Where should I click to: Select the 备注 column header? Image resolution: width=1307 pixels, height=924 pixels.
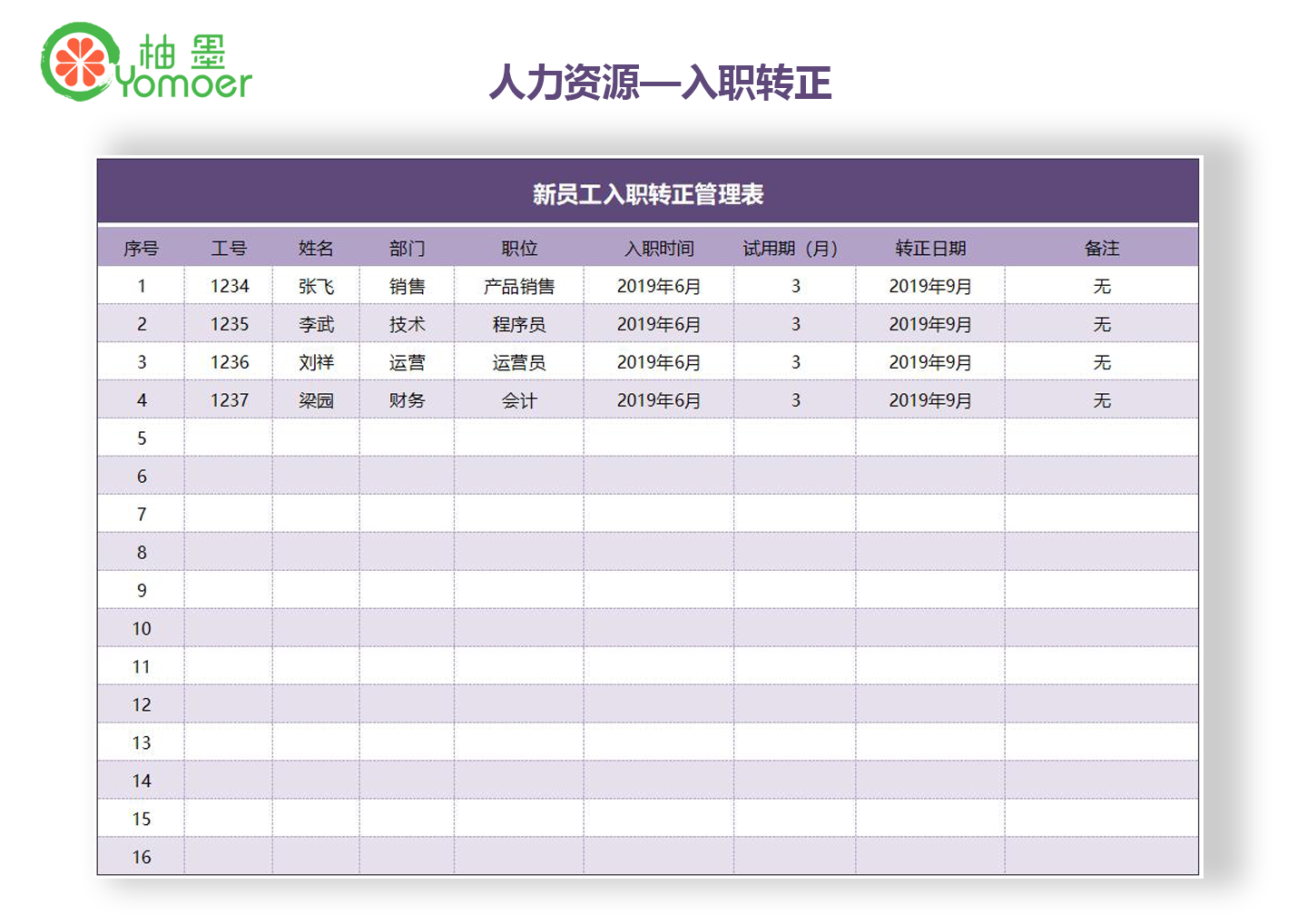(1102, 248)
